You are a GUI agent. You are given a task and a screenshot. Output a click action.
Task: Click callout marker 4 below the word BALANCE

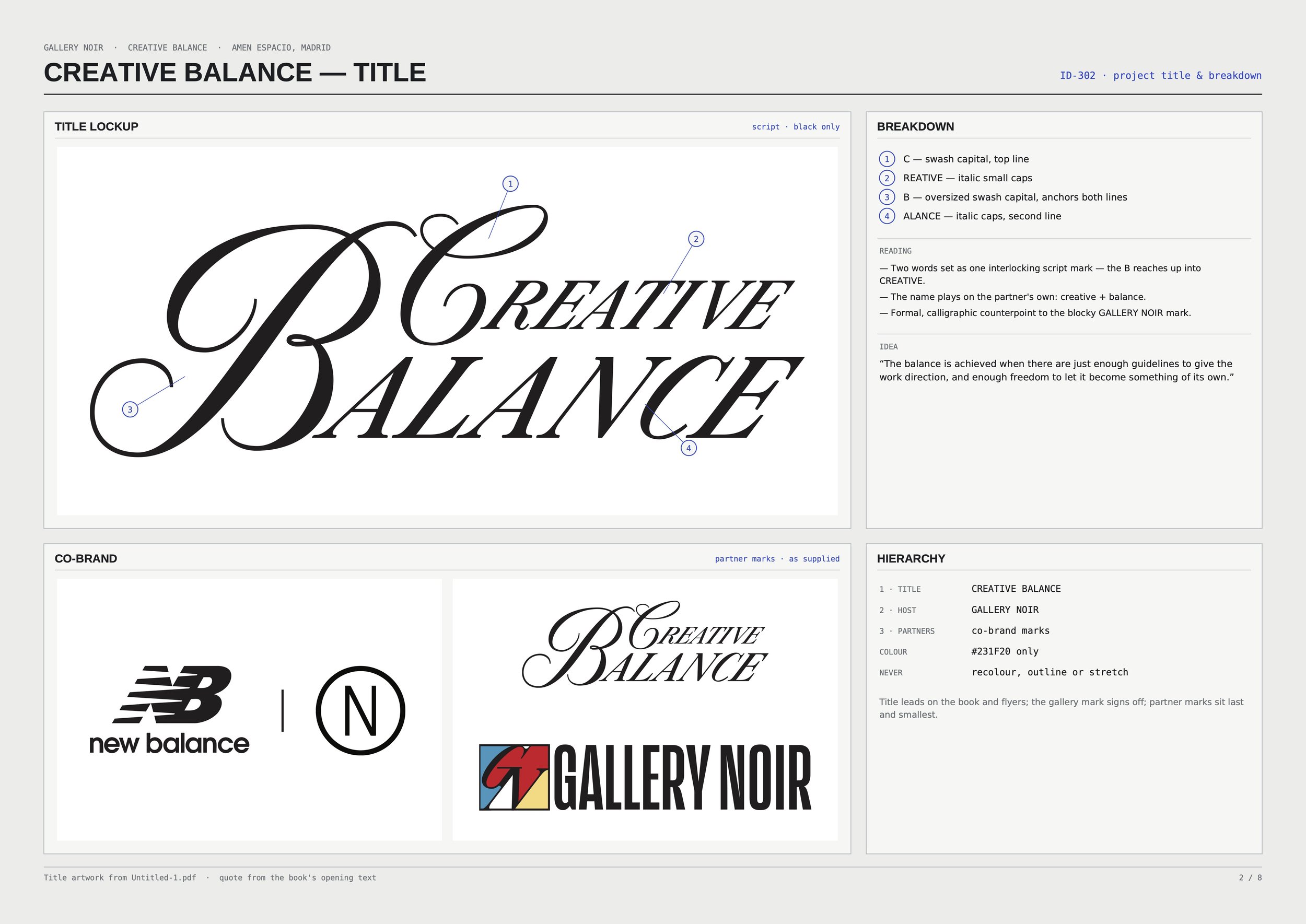[x=689, y=448]
